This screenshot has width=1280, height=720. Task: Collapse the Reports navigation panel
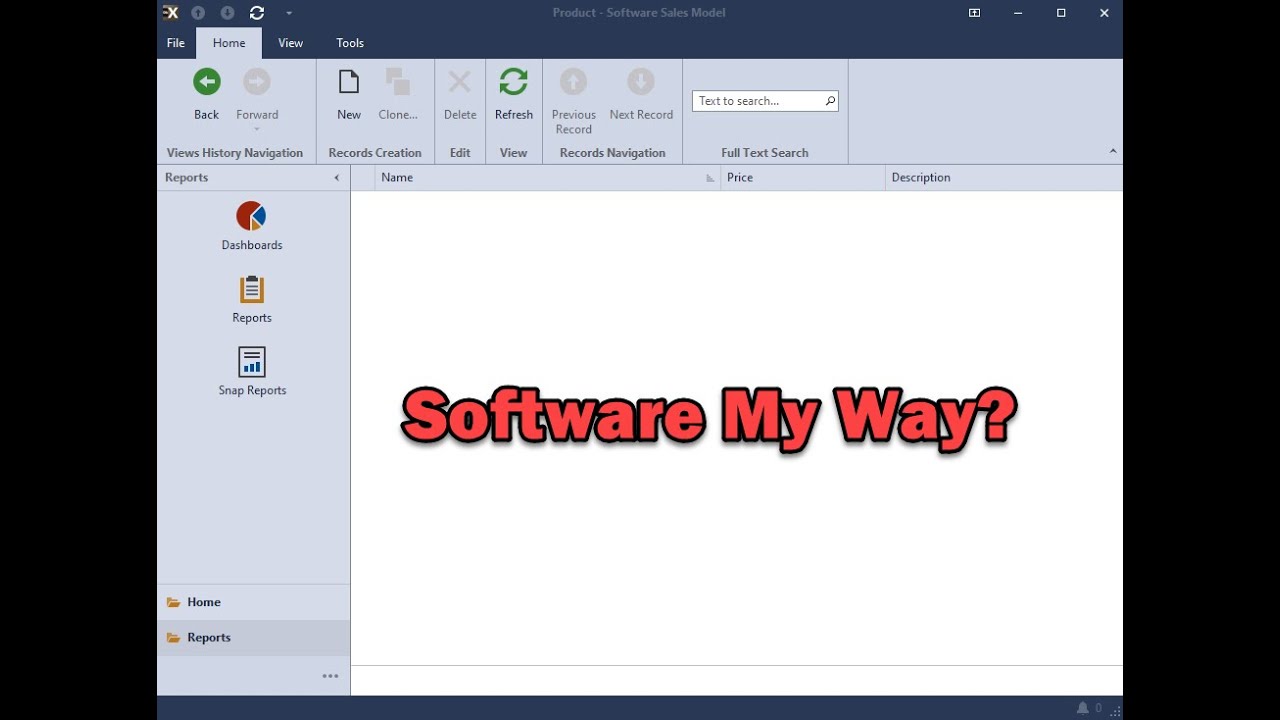(337, 178)
